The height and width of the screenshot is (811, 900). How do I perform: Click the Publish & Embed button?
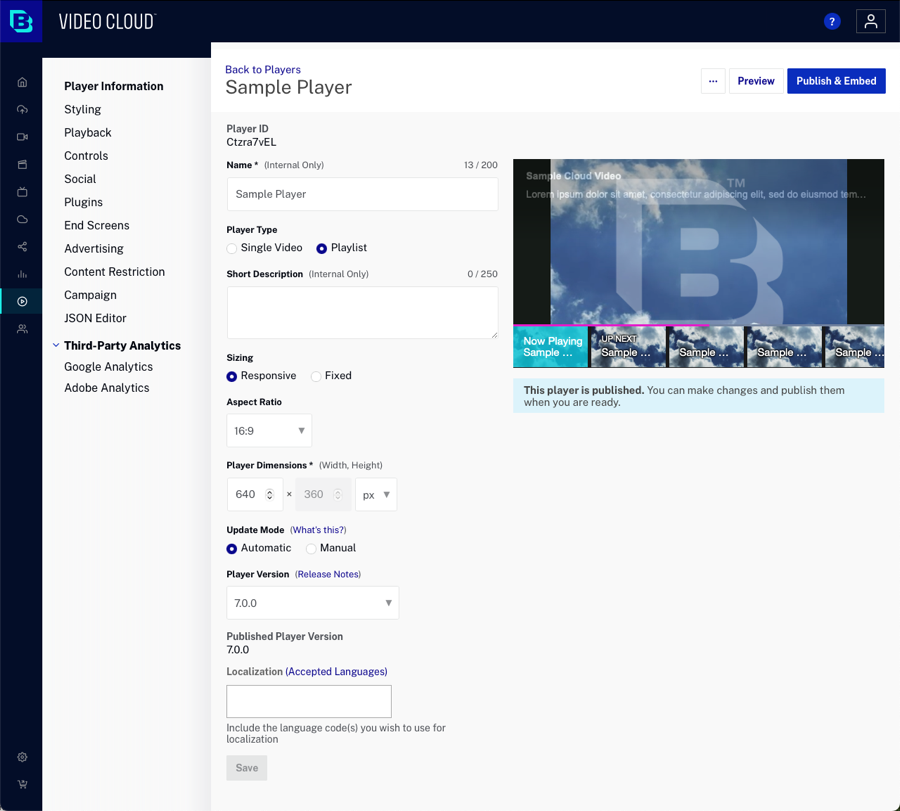pos(836,81)
